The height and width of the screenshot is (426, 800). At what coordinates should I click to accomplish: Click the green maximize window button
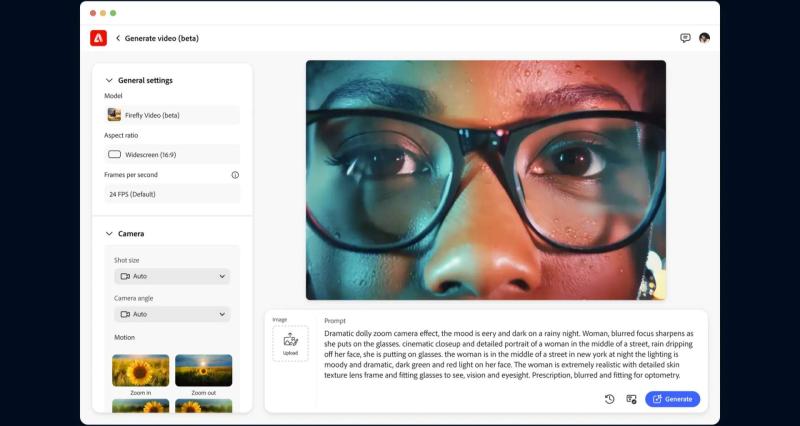pos(113,13)
